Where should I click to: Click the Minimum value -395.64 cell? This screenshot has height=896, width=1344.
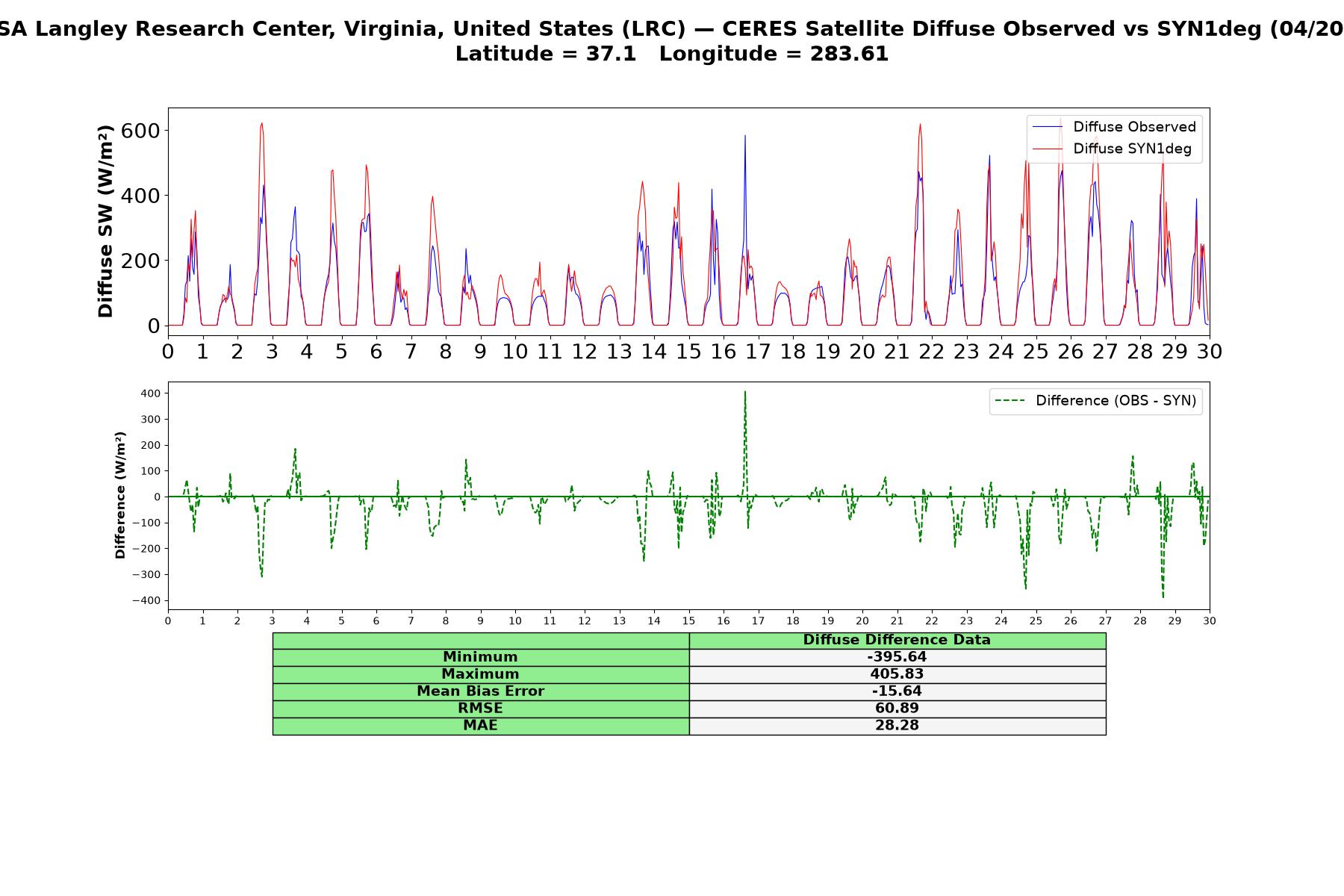pos(897,657)
